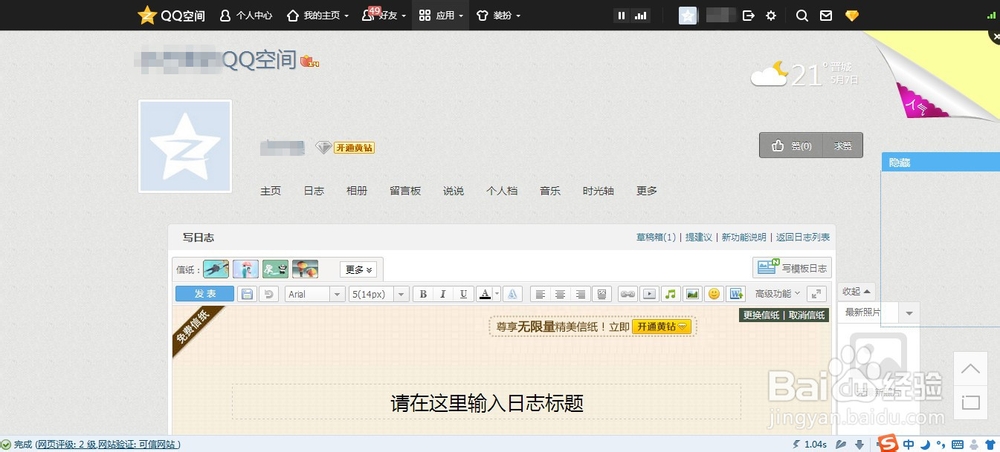Image resolution: width=1000 pixels, height=452 pixels.
Task: Click the insert music note icon
Action: point(670,294)
